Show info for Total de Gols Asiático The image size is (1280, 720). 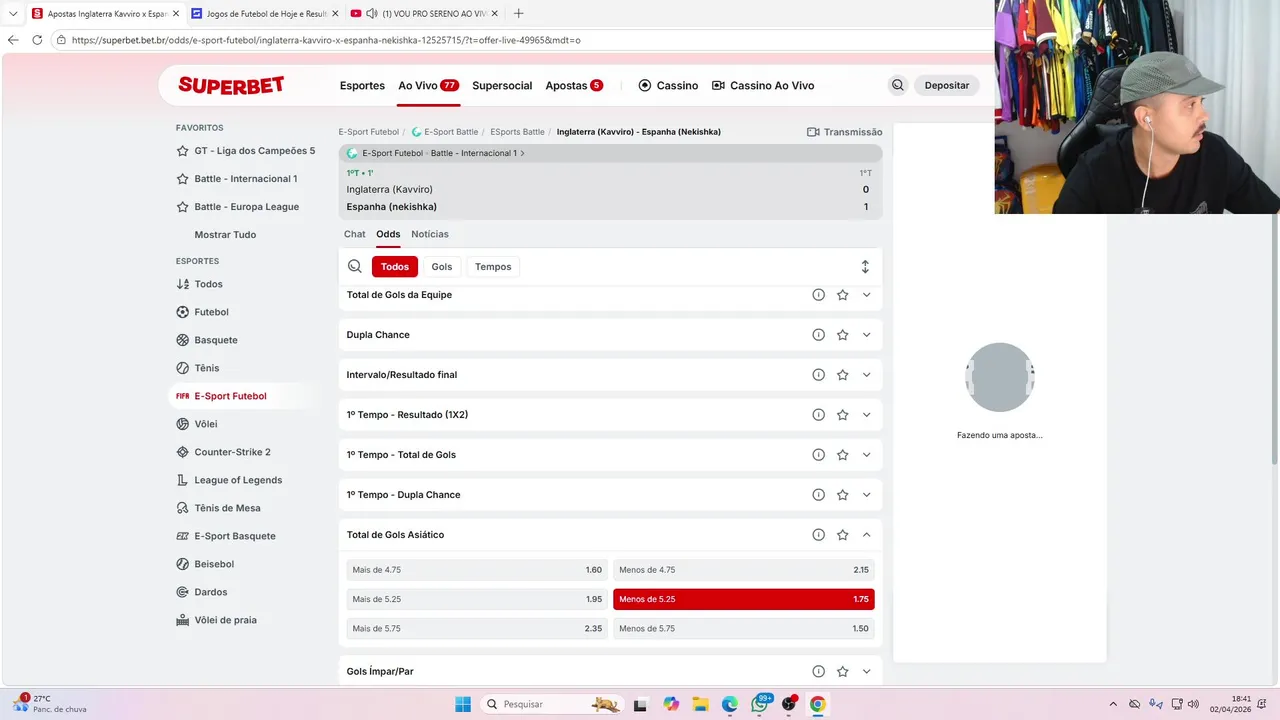pos(818,535)
